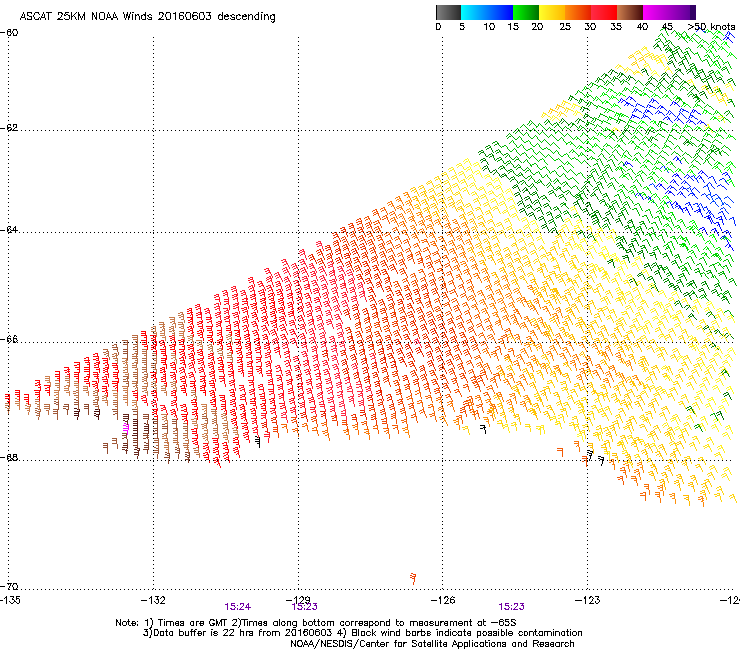Click the dark purple 45-50 knots legend swatch

coord(682,12)
